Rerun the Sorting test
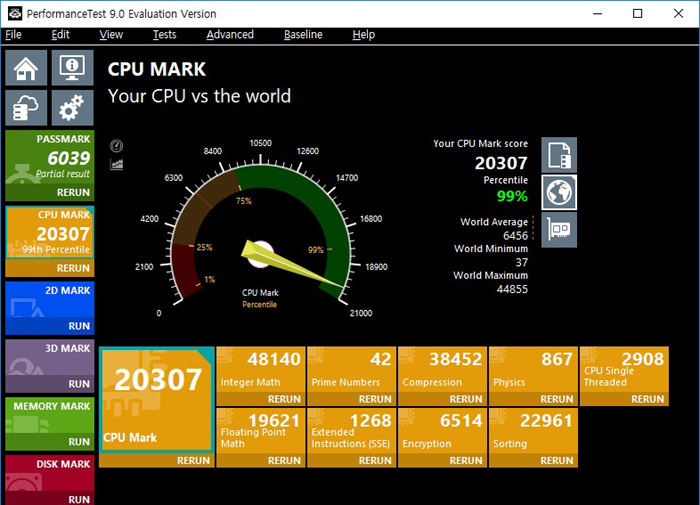The height and width of the screenshot is (505, 700). tap(533, 461)
